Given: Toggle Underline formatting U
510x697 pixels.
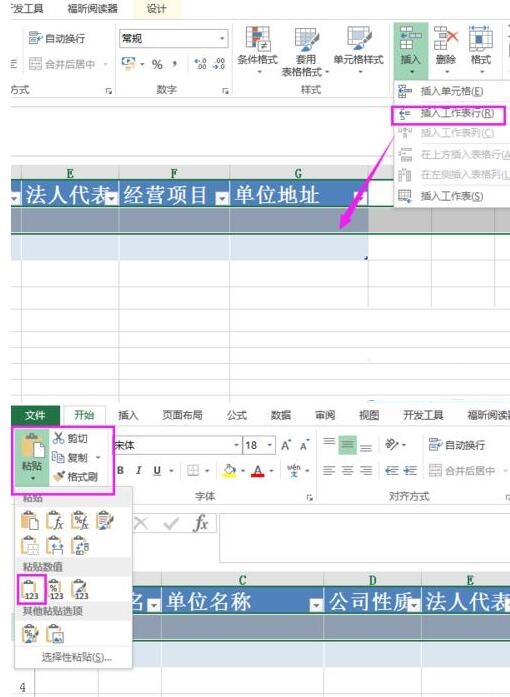Looking at the screenshot, I should click(157, 470).
